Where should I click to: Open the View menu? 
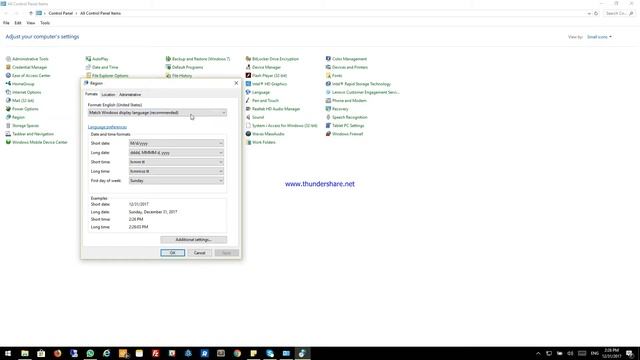point(31,23)
